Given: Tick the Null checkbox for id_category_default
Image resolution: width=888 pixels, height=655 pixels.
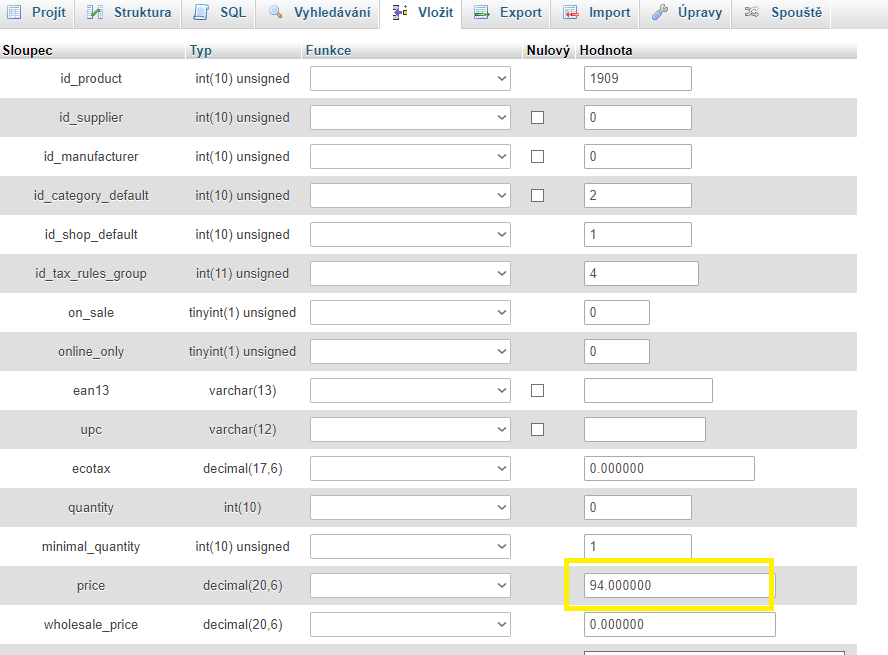Looking at the screenshot, I should (537, 195).
